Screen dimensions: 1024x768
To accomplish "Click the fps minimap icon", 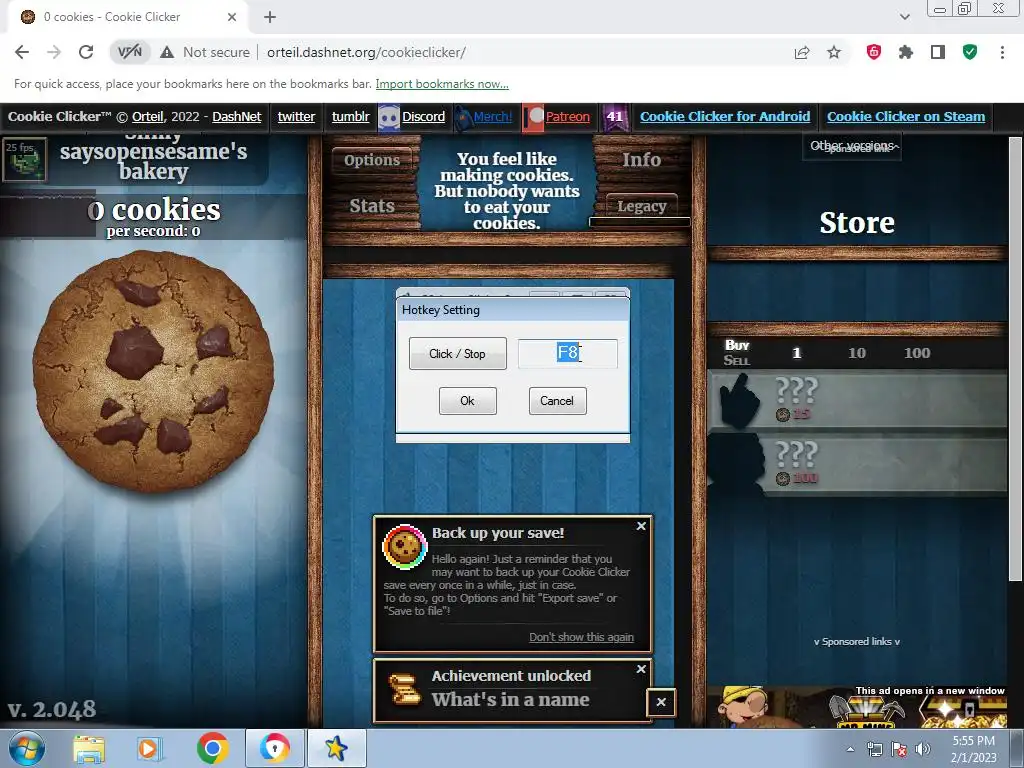I will pos(25,159).
